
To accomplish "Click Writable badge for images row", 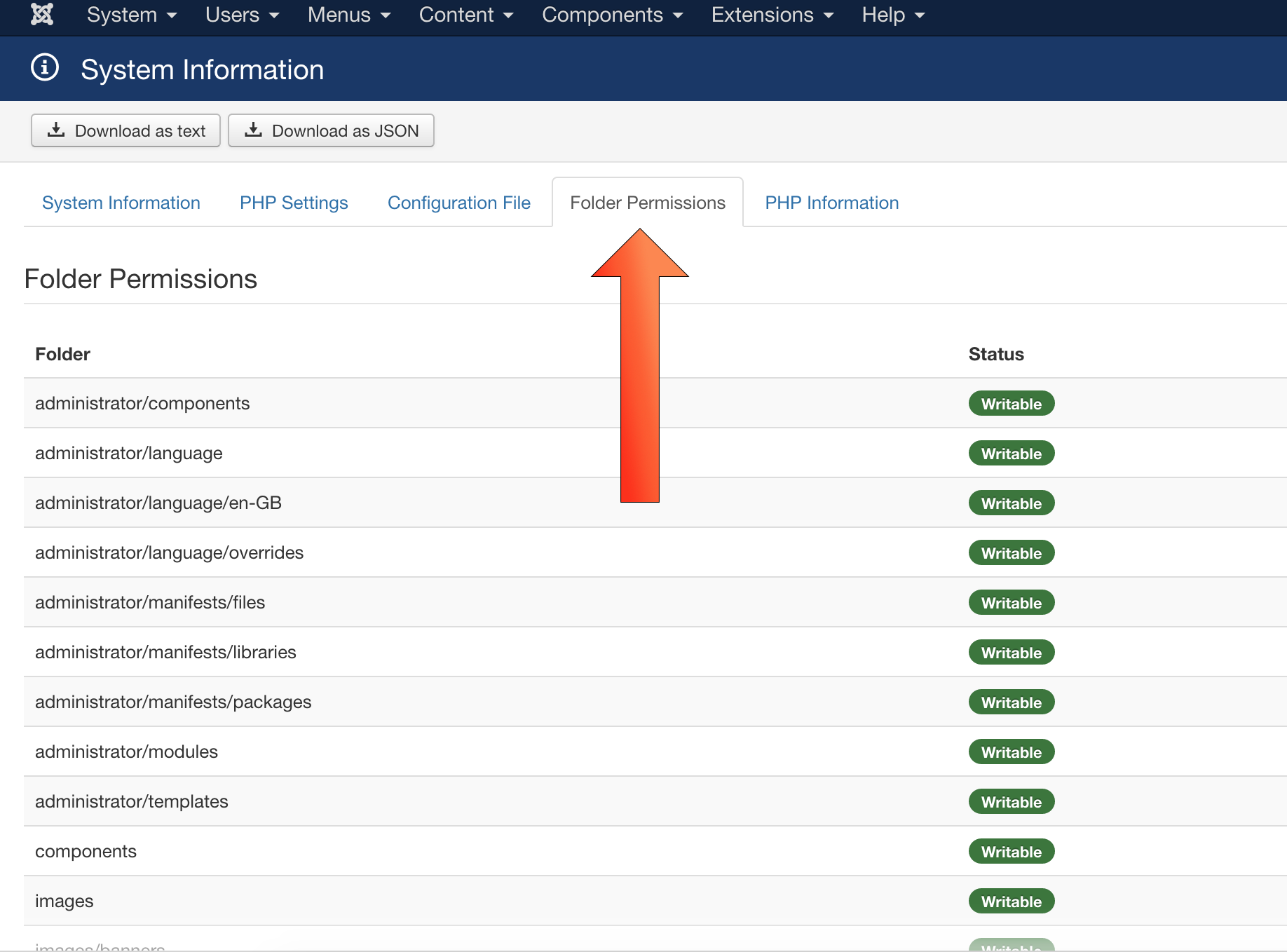I will pyautogui.click(x=1012, y=901).
